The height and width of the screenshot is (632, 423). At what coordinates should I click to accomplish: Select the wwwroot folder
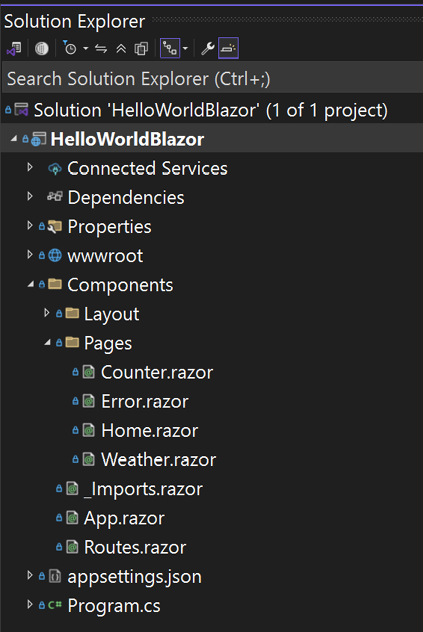pos(105,256)
